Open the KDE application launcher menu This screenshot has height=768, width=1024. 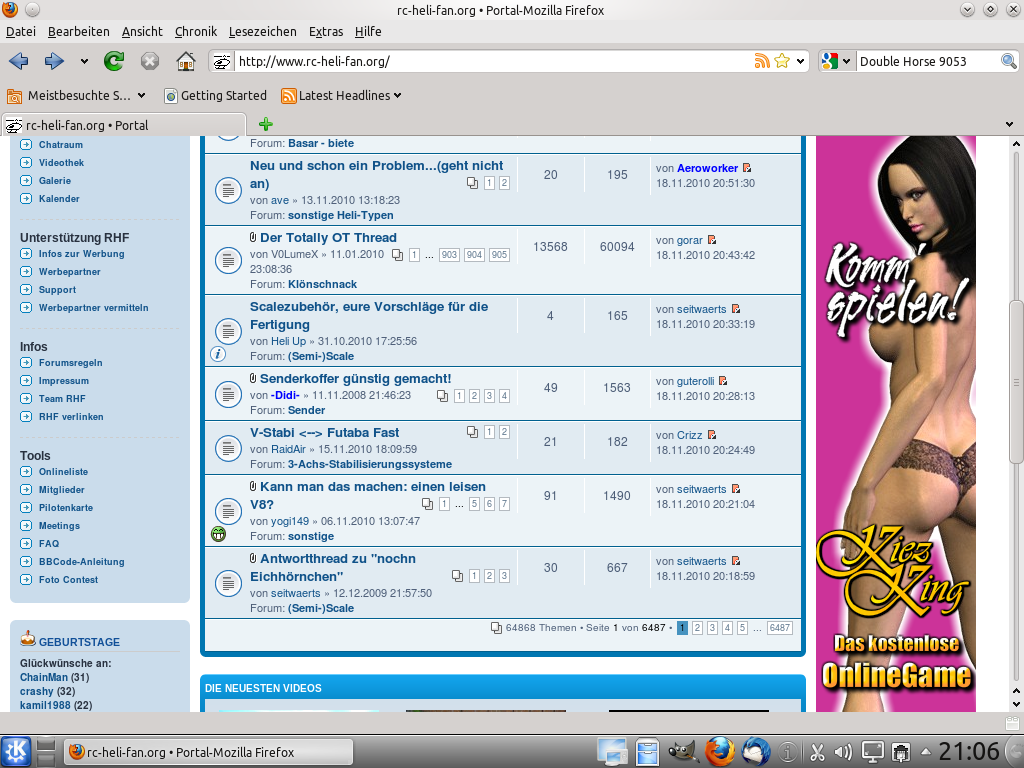click(x=16, y=751)
